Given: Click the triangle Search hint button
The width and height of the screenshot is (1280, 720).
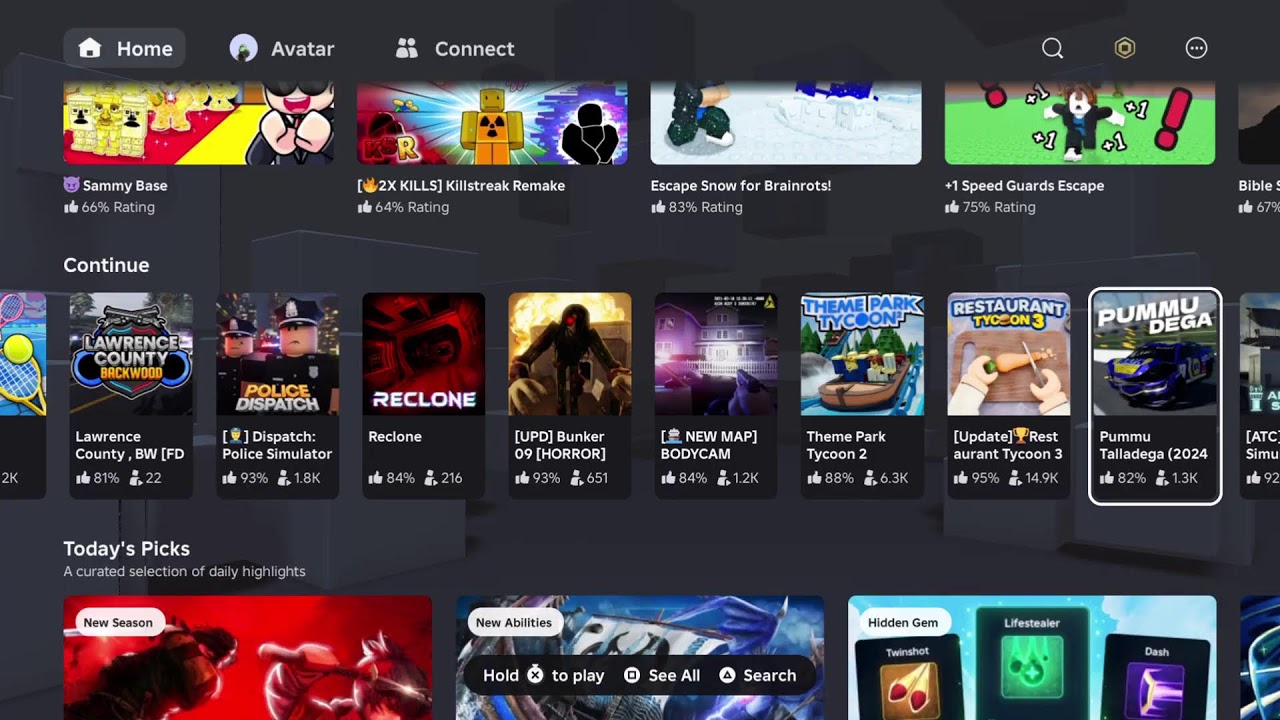Looking at the screenshot, I should tap(758, 675).
